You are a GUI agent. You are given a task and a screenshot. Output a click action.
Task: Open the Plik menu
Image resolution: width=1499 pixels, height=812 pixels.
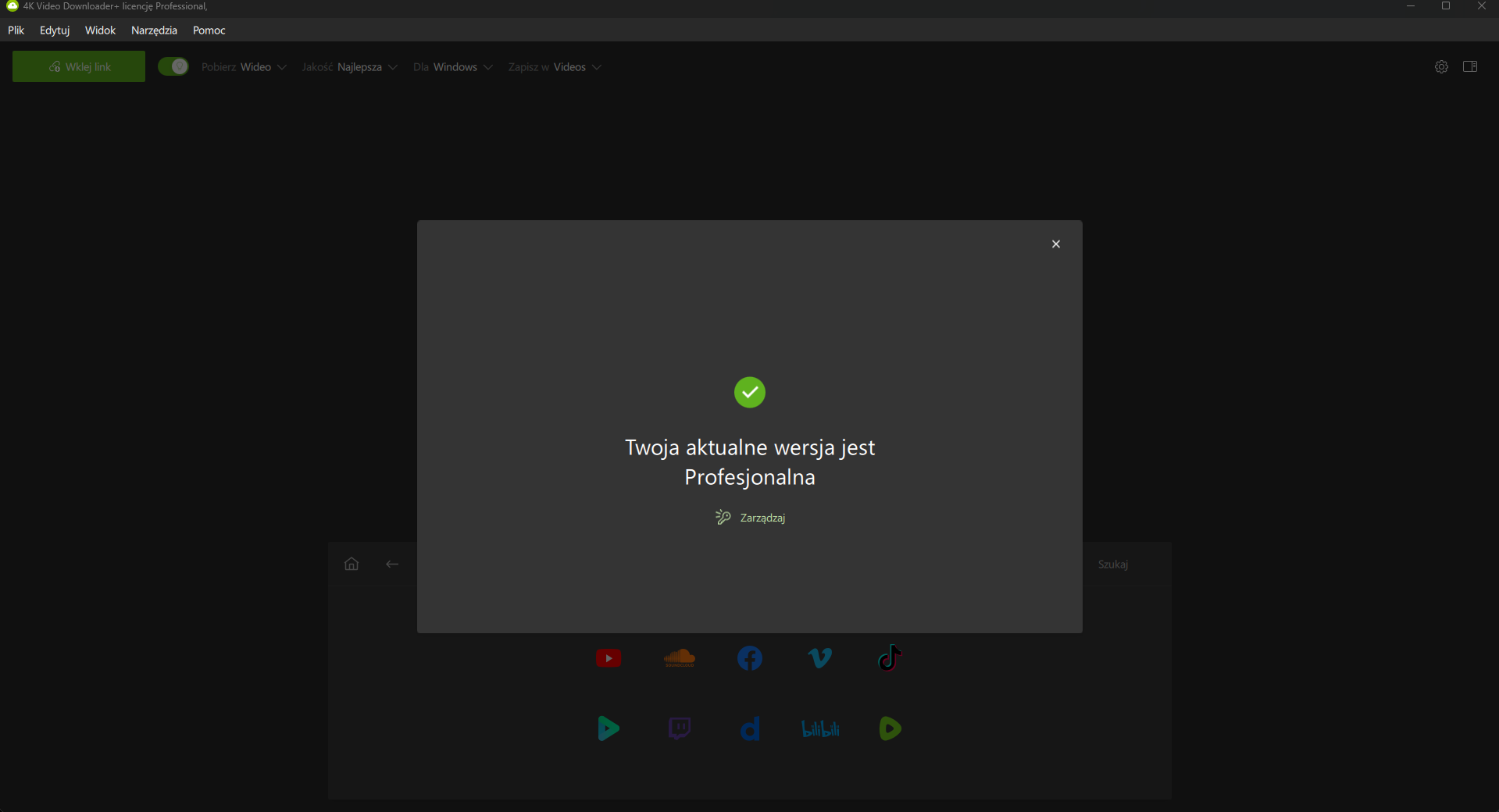tap(16, 30)
